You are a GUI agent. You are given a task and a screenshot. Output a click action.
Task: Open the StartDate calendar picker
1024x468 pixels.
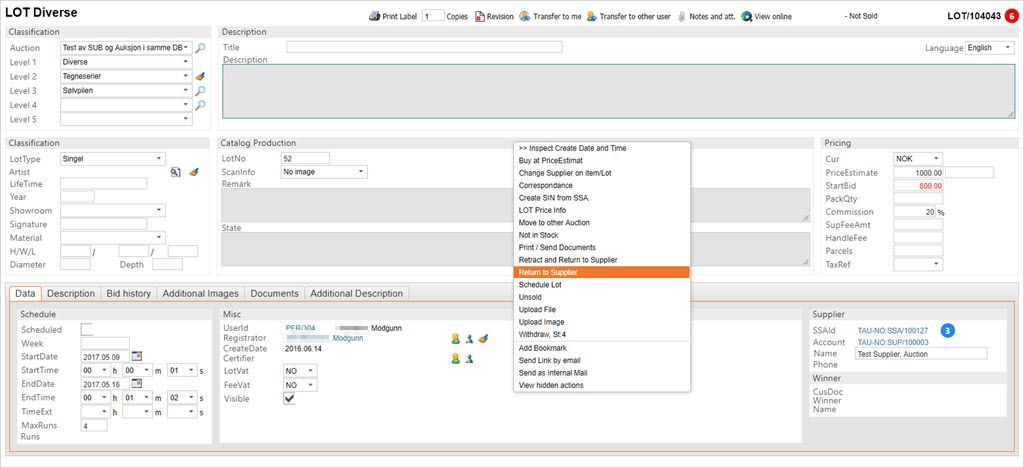(x=138, y=356)
